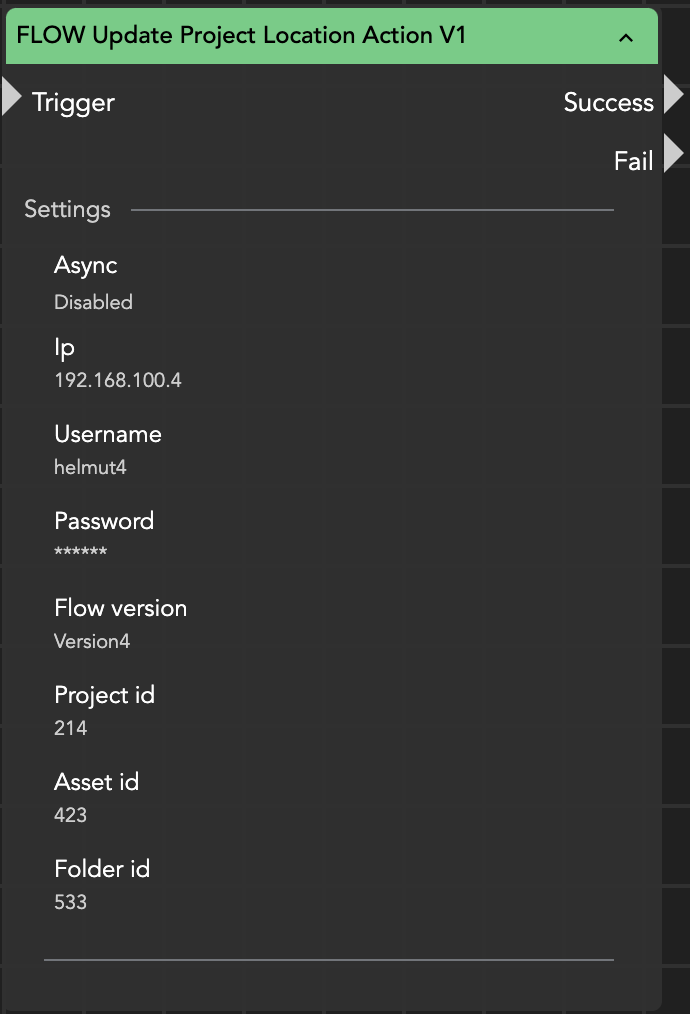Edit the Ip value 192.168.100.4
Screen dimensions: 690x1014
click(x=117, y=381)
